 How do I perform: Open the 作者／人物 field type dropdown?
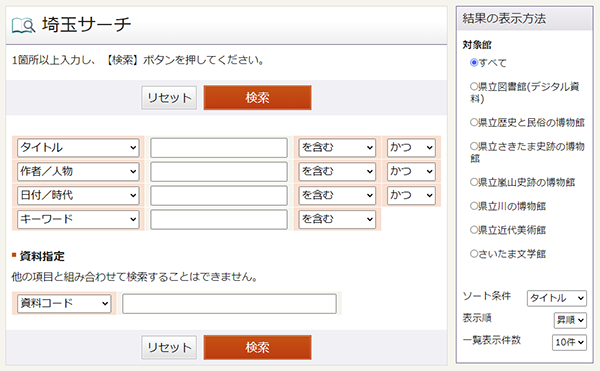click(x=78, y=171)
